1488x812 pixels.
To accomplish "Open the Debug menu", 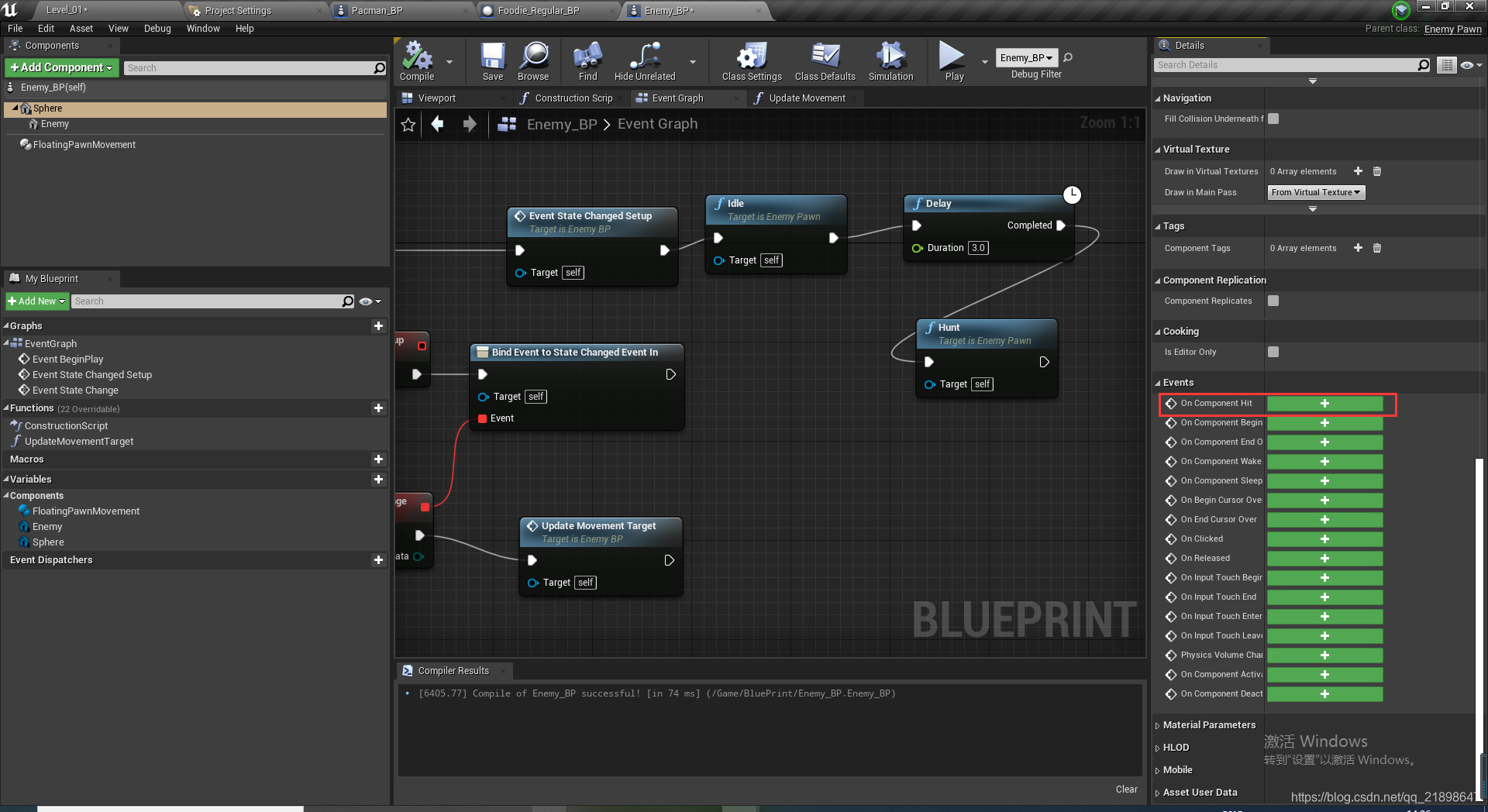I will coord(157,29).
